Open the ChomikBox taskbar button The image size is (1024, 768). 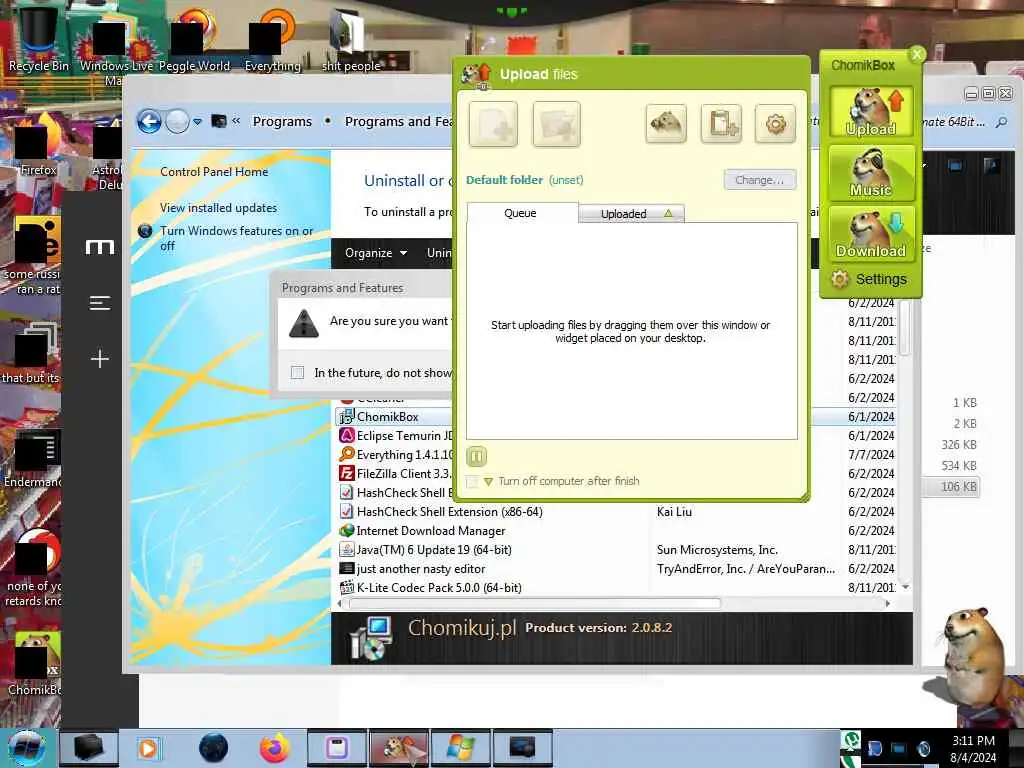pyautogui.click(x=400, y=748)
